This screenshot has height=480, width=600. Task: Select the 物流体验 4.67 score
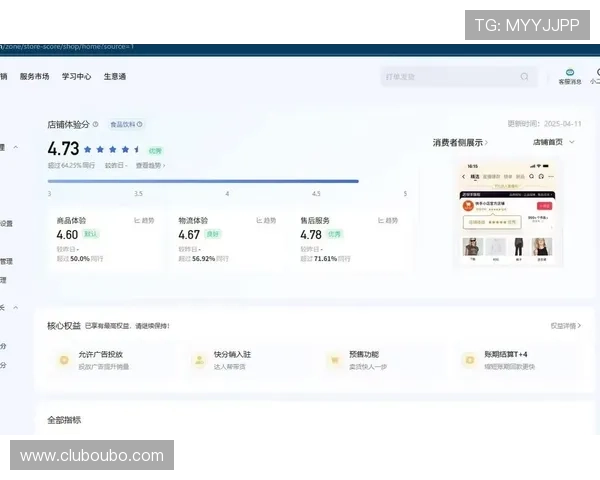pos(189,234)
